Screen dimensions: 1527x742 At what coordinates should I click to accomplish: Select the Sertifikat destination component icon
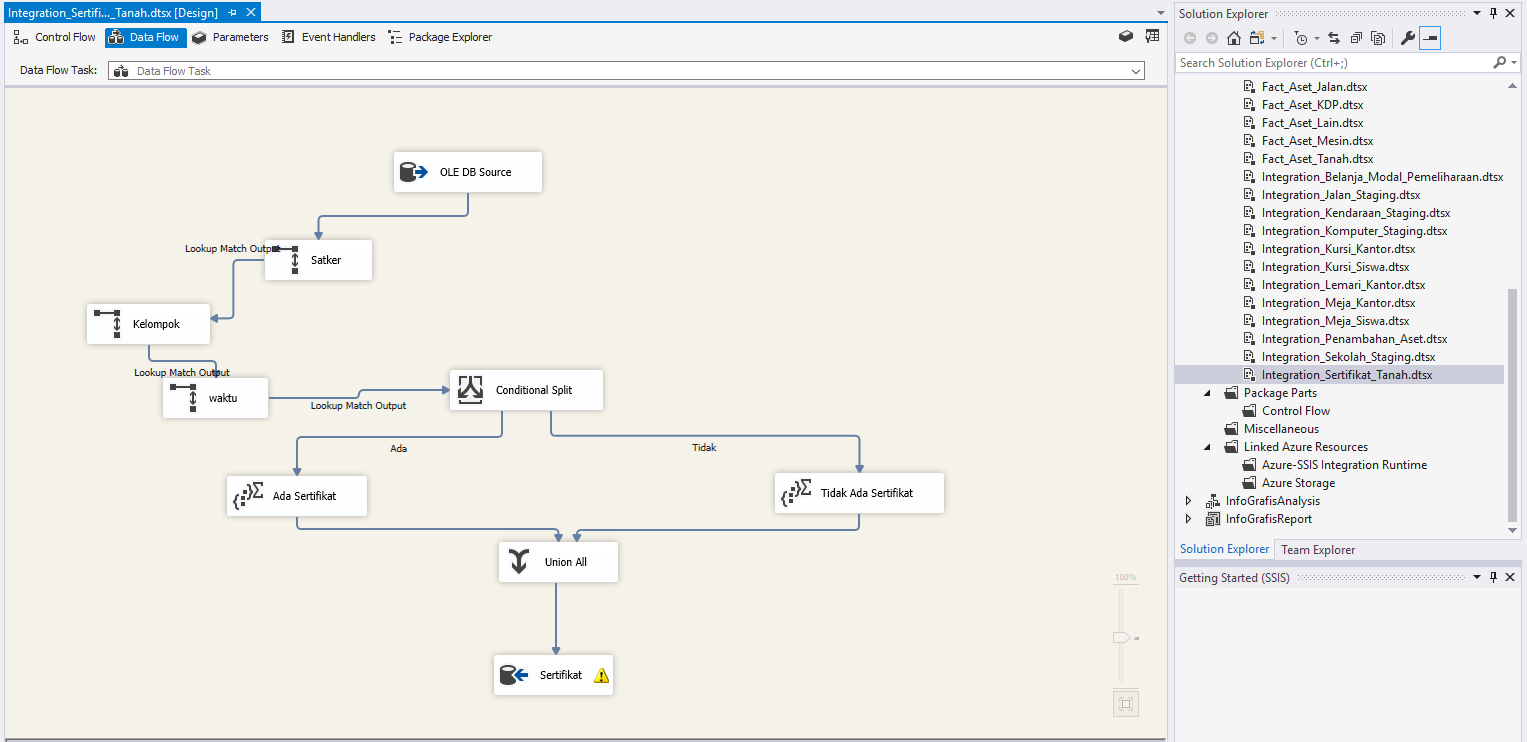click(514, 675)
